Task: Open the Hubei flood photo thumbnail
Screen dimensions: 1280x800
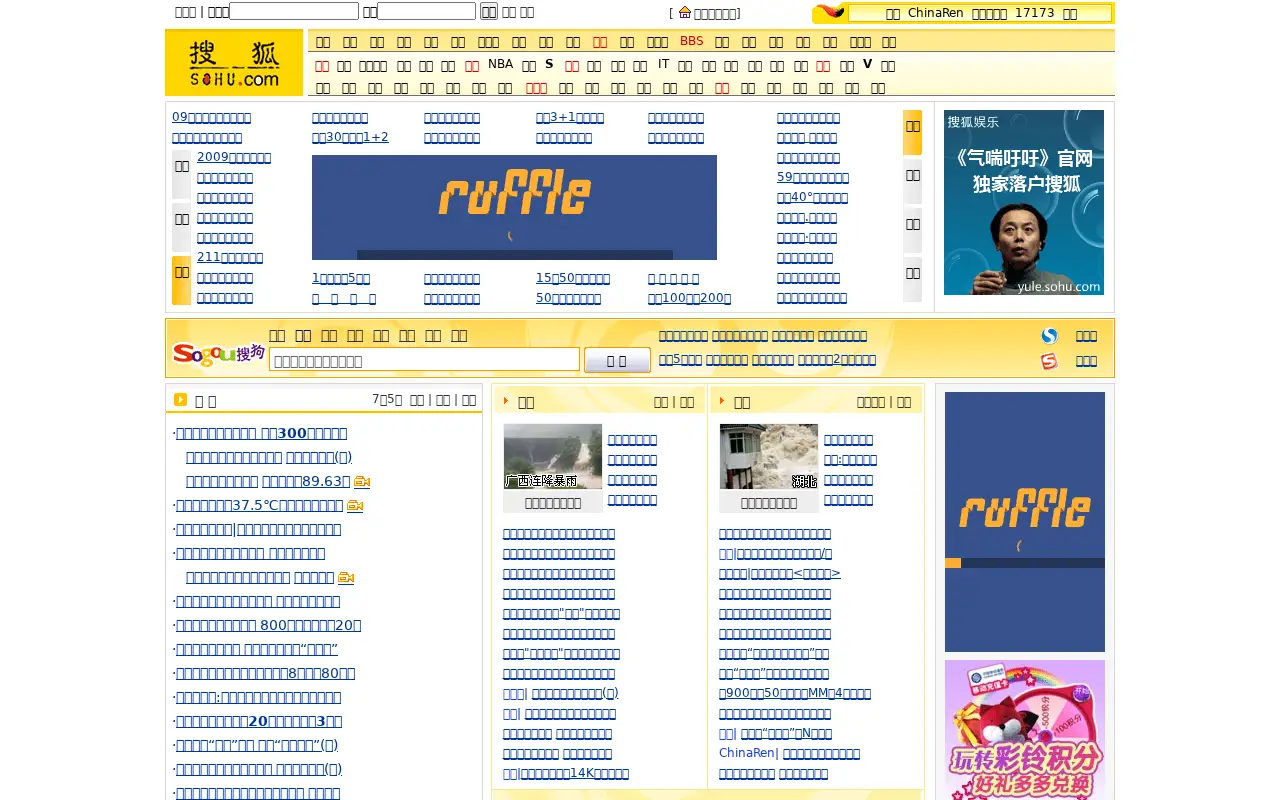Action: click(x=769, y=456)
